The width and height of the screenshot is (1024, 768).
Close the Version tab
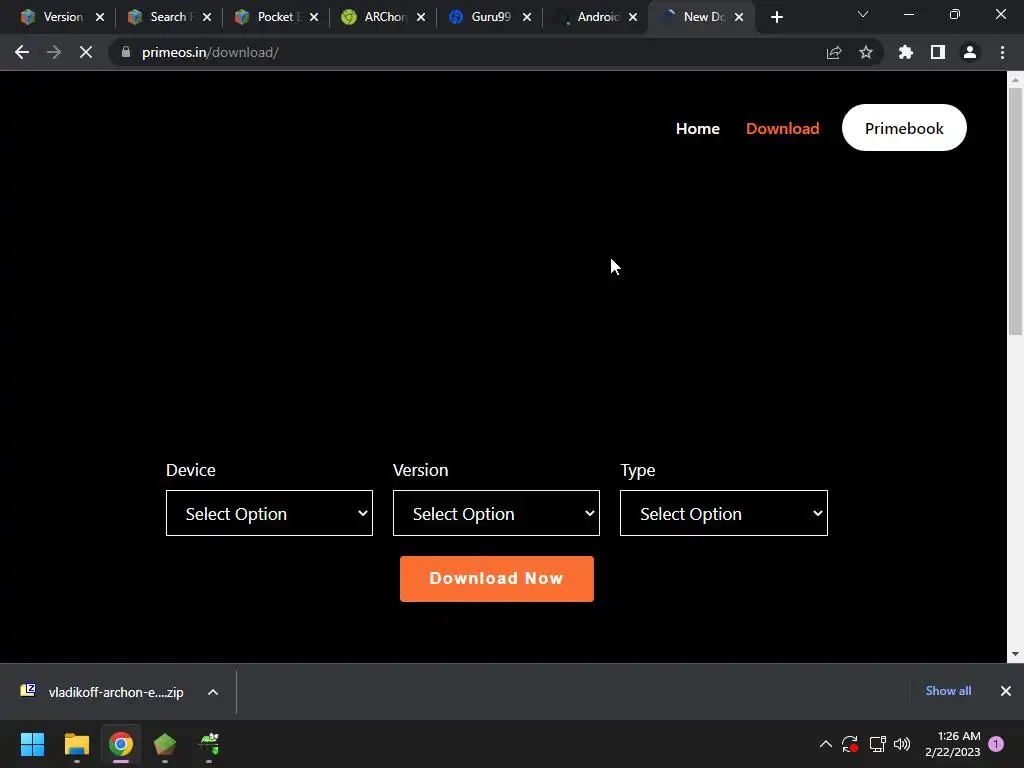(x=100, y=17)
